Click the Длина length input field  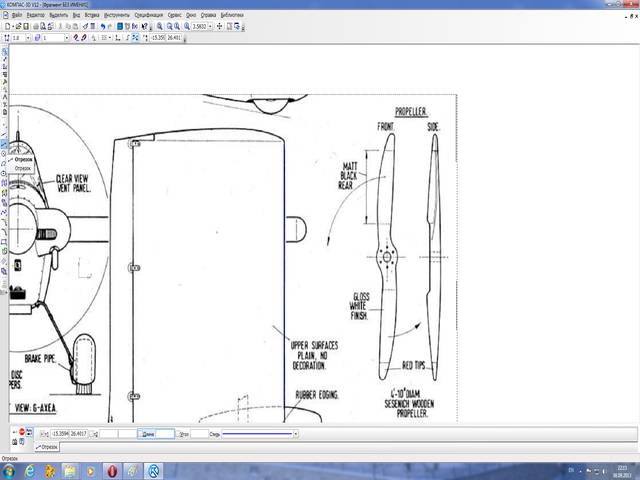point(164,434)
